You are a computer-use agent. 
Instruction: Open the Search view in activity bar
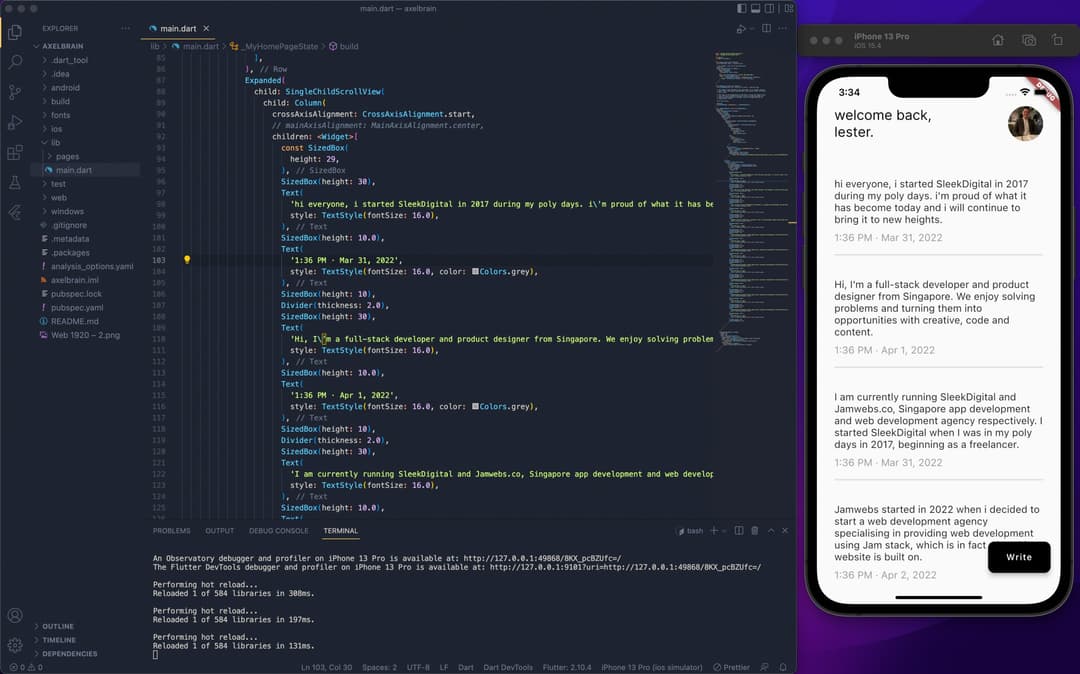[15, 62]
